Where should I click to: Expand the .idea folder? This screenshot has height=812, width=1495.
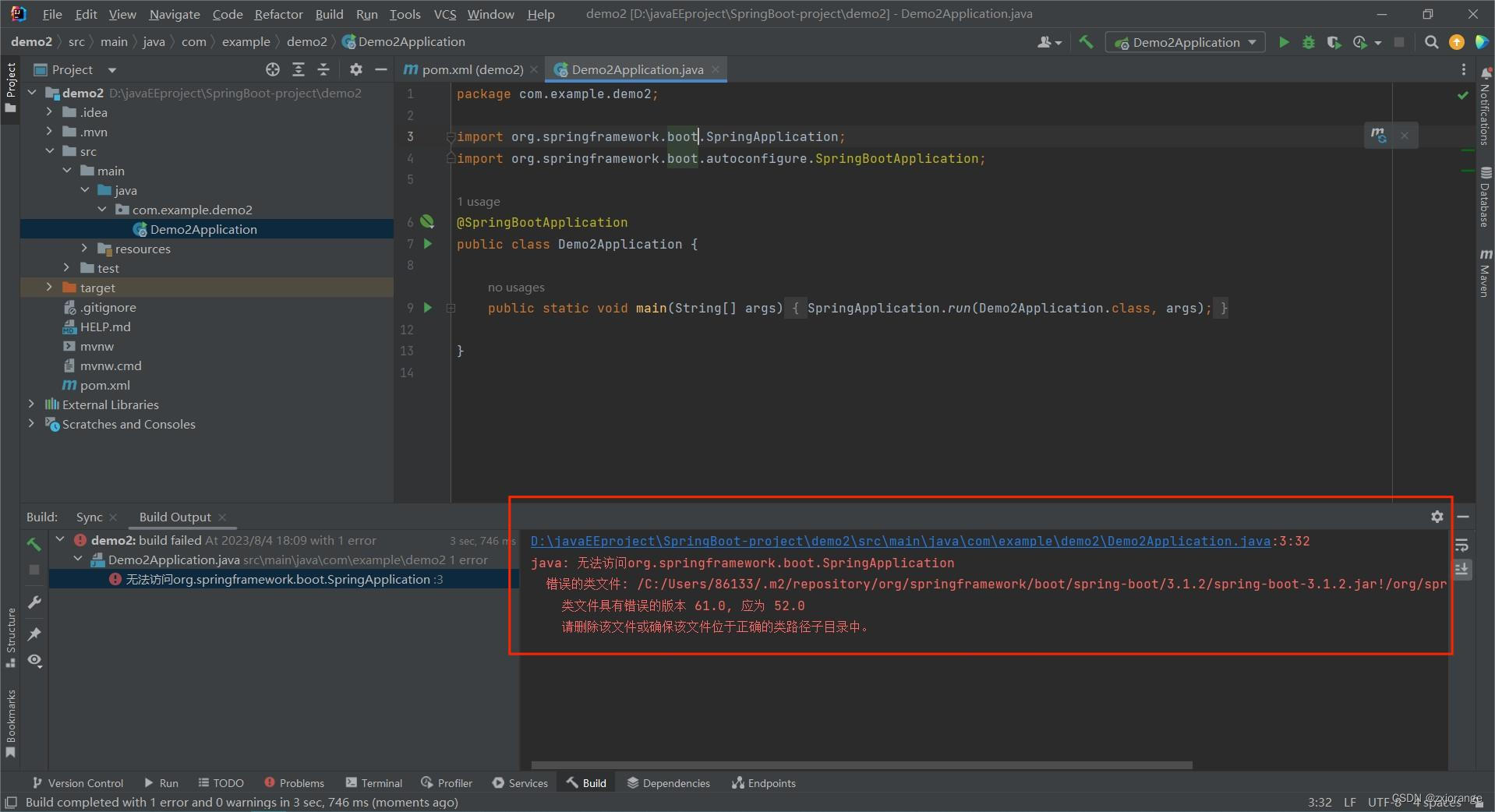click(49, 112)
